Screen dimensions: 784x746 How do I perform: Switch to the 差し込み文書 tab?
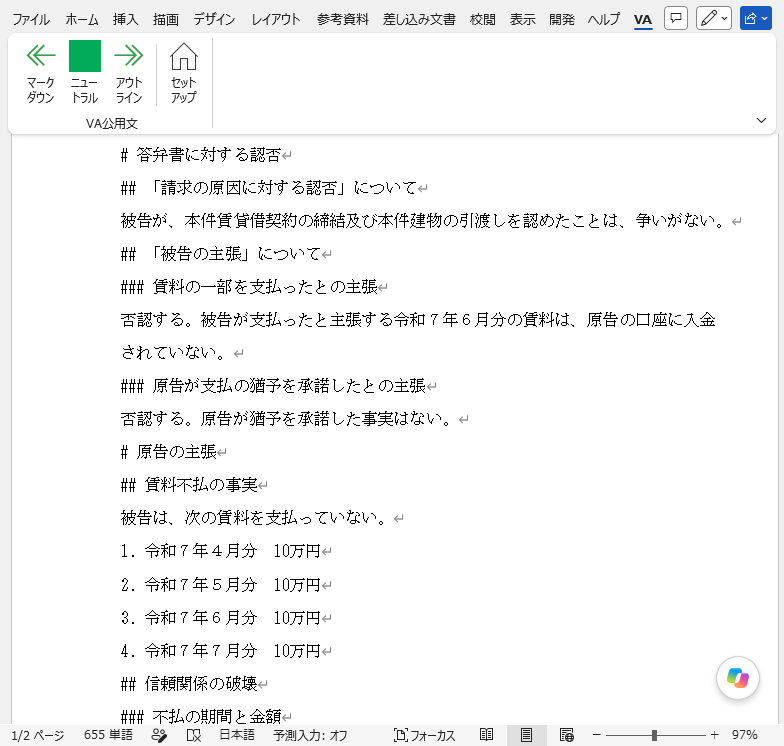(419, 20)
